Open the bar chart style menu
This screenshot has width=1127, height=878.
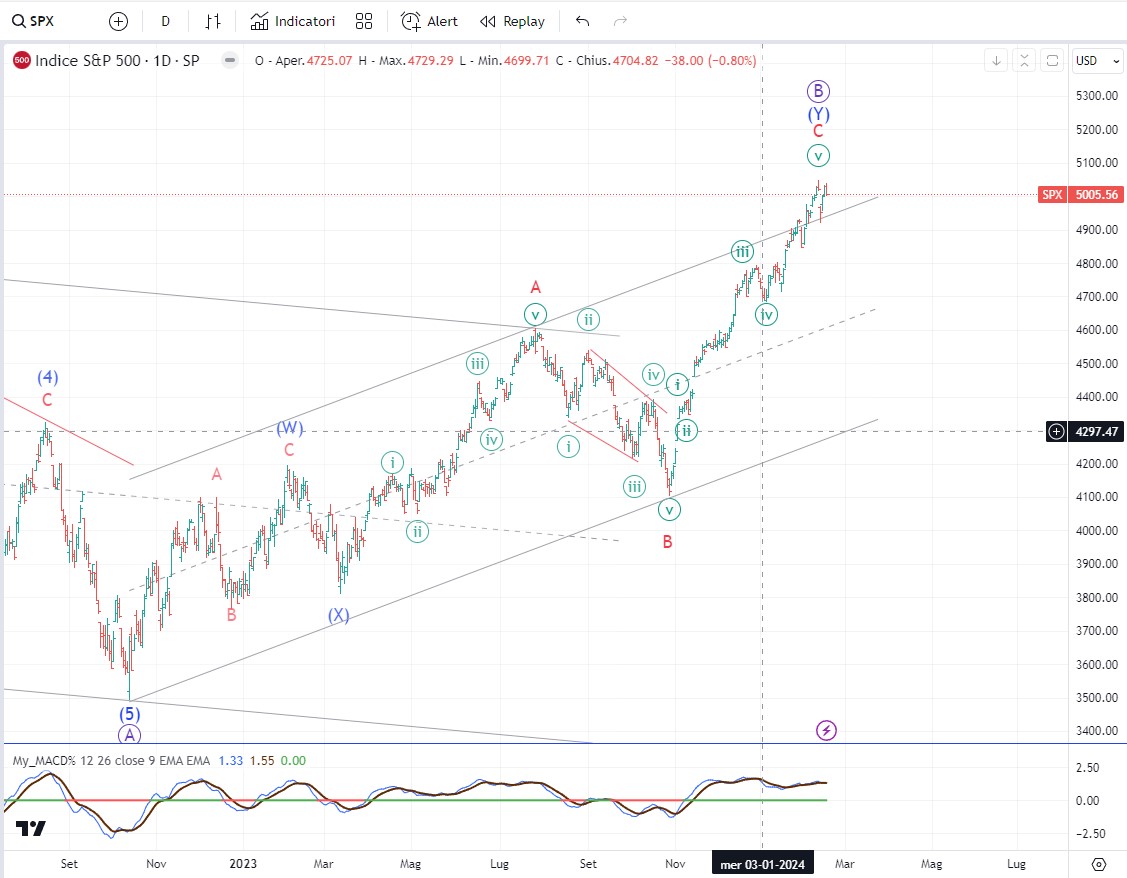213,22
